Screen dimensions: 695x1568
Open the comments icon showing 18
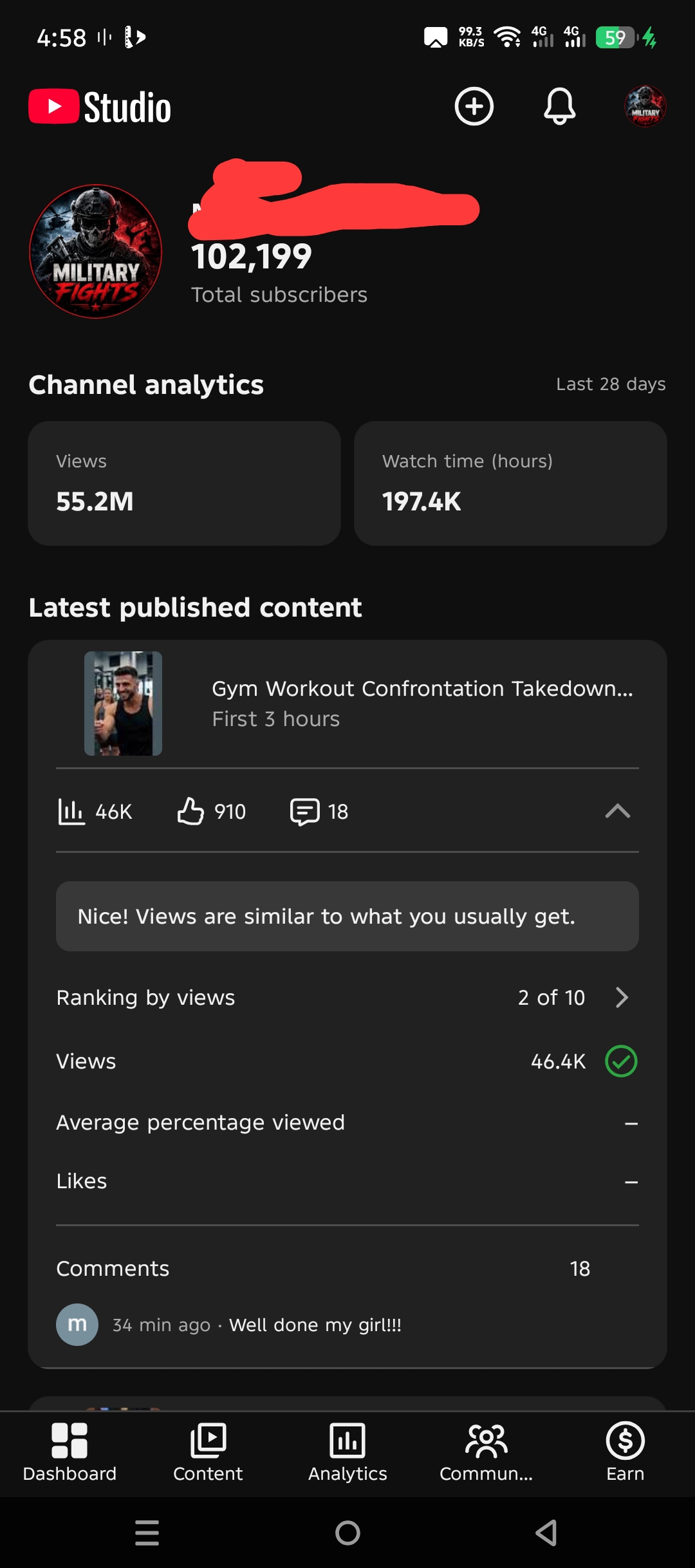tap(319, 812)
